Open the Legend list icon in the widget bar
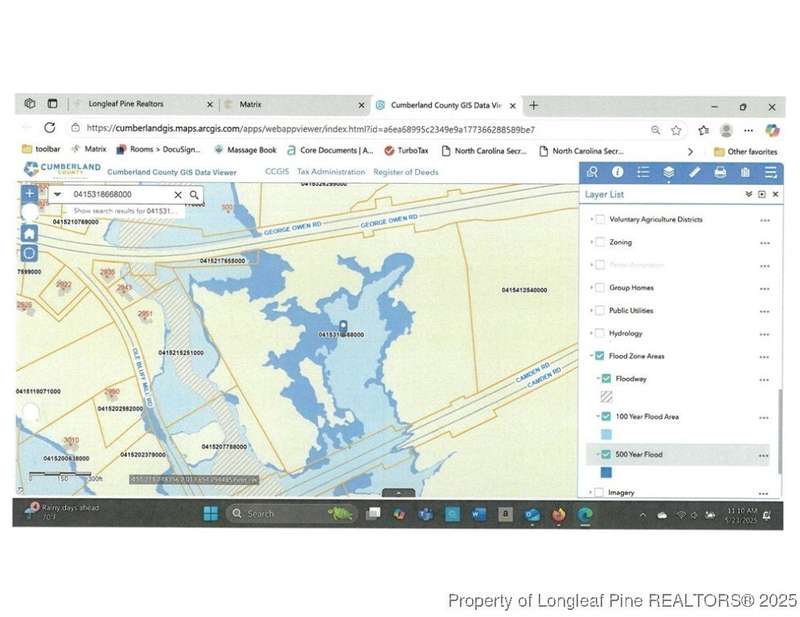The width and height of the screenshot is (800, 617). click(643, 172)
